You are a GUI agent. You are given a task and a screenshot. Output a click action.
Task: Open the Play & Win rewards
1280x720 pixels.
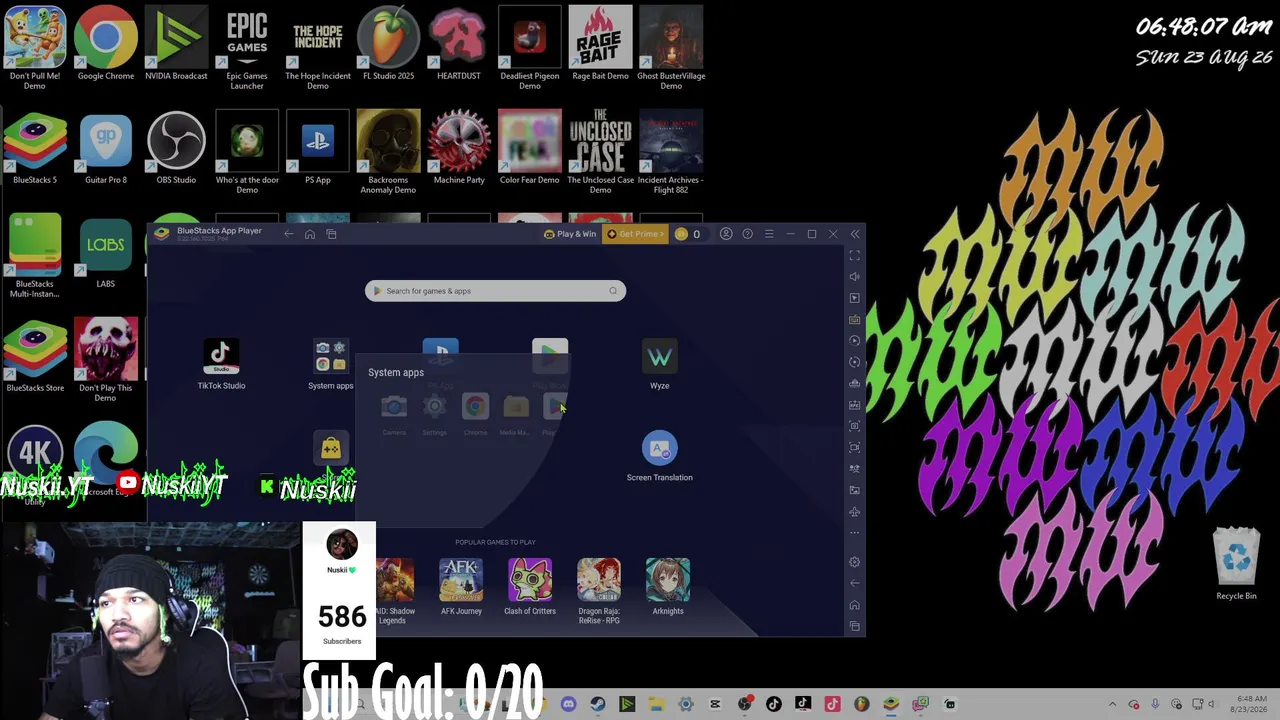coord(570,234)
